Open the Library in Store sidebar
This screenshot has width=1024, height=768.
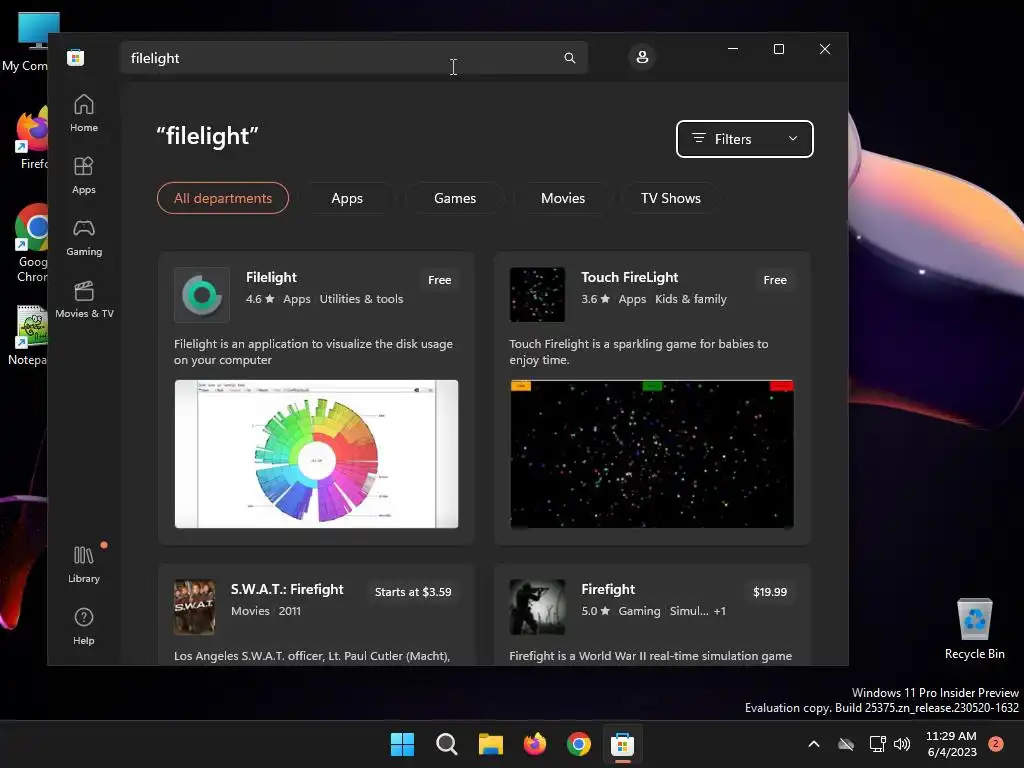pyautogui.click(x=84, y=565)
